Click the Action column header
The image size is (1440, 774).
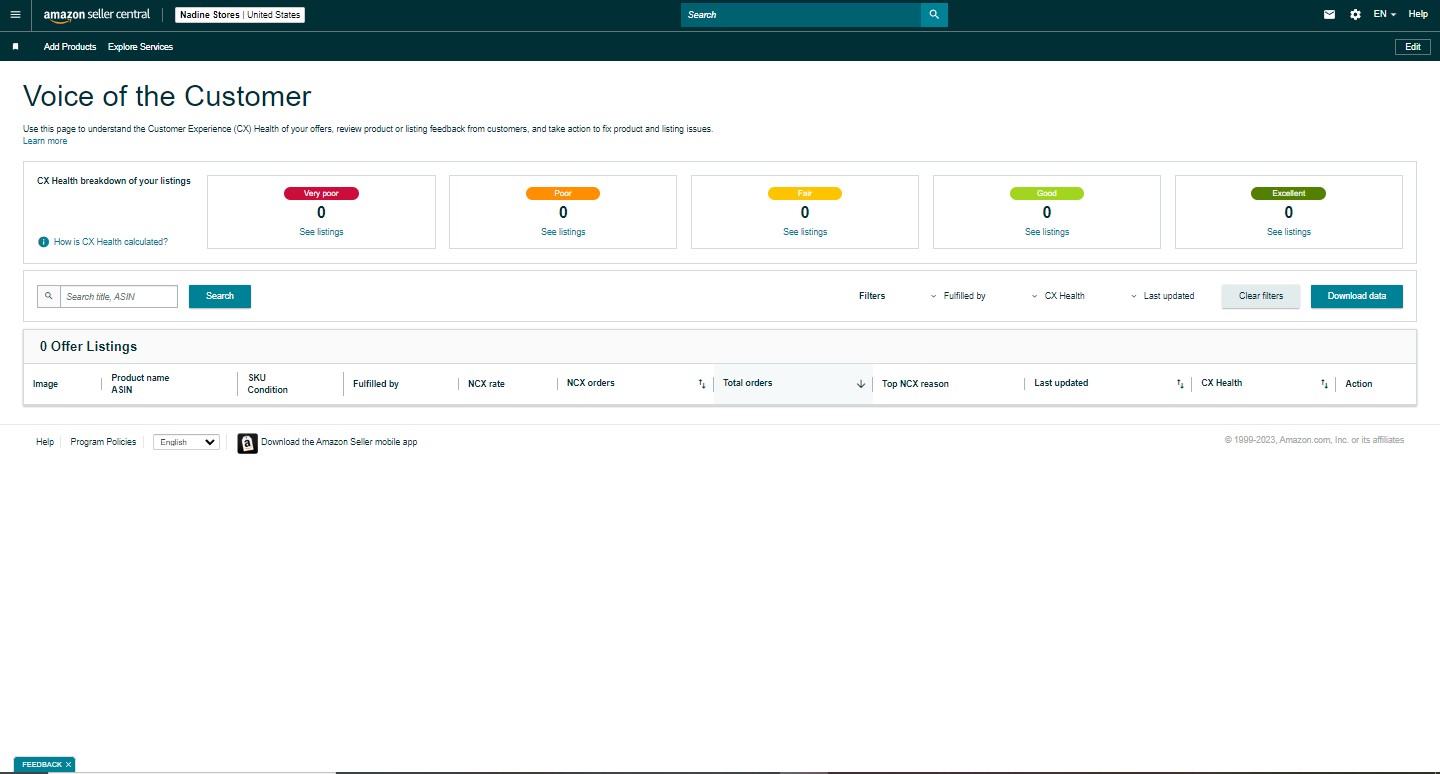click(x=1359, y=384)
